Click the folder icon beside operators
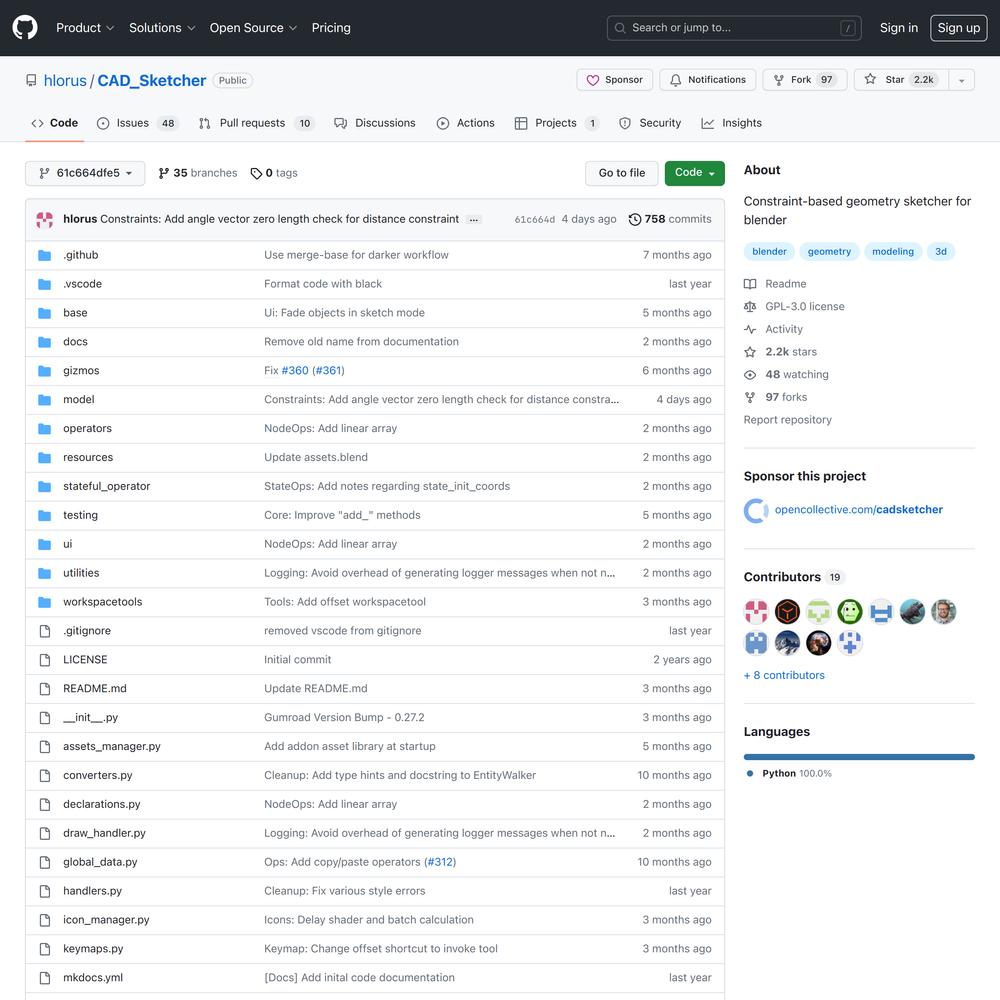Viewport: 1000px width, 1000px height. point(45,429)
